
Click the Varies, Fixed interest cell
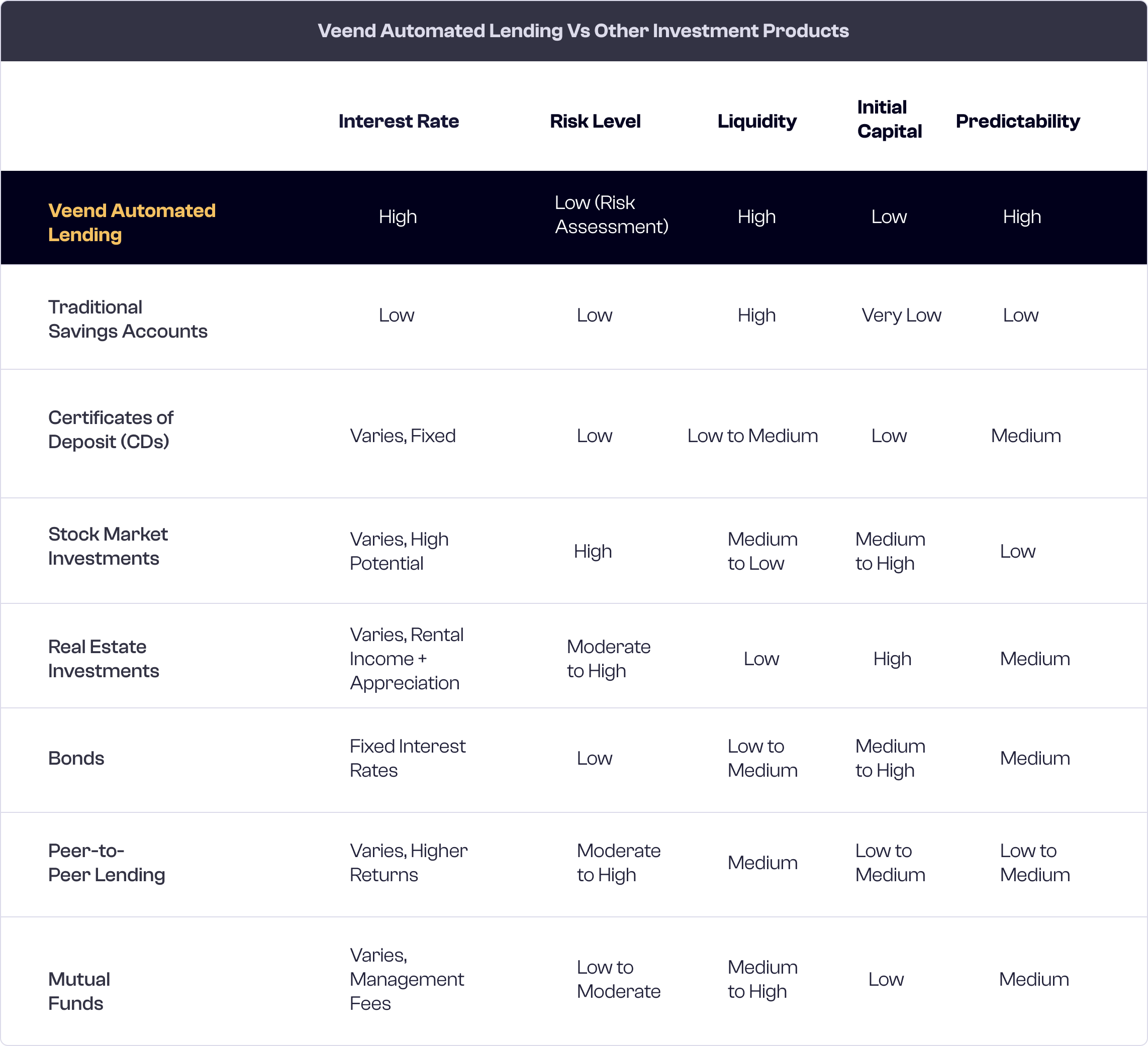pos(403,436)
